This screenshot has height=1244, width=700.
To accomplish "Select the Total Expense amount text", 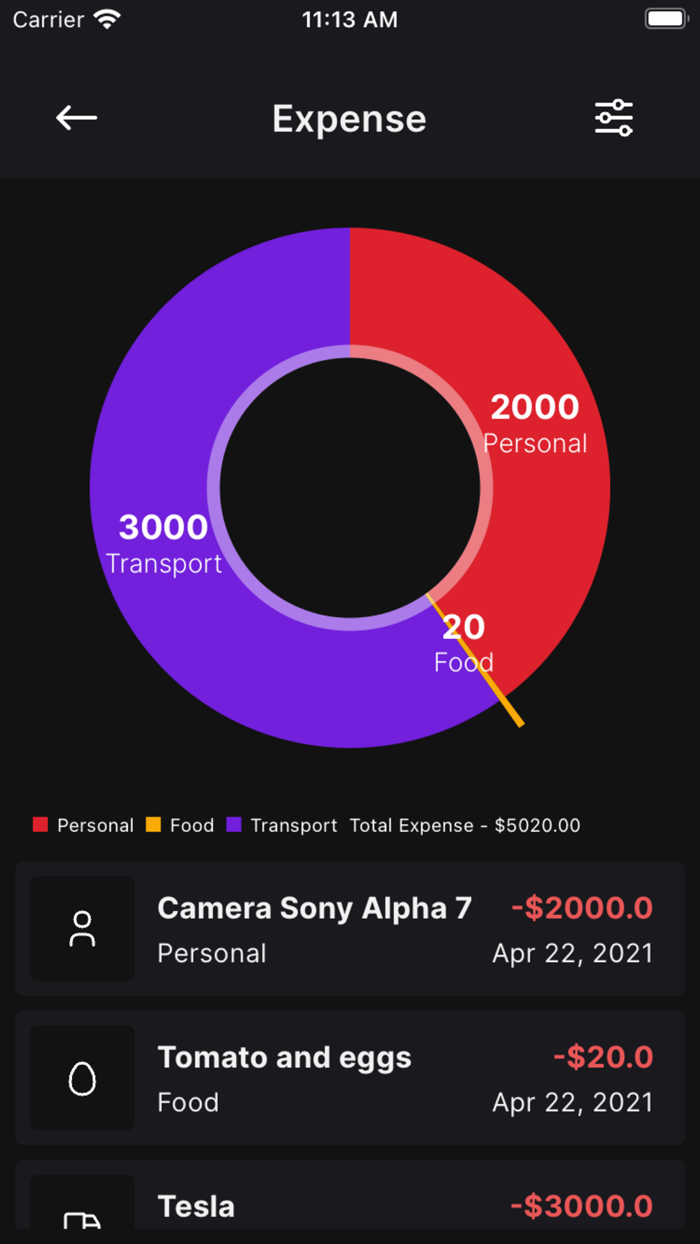I will coord(465,825).
